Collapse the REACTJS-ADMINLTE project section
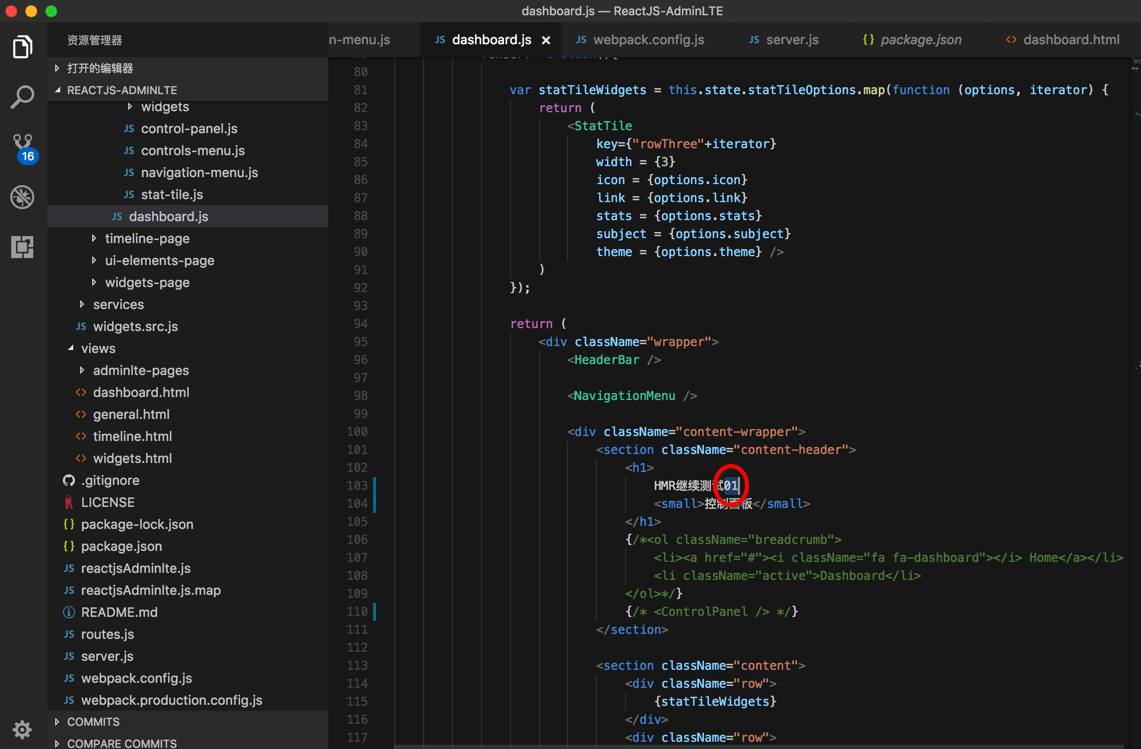 [121, 90]
